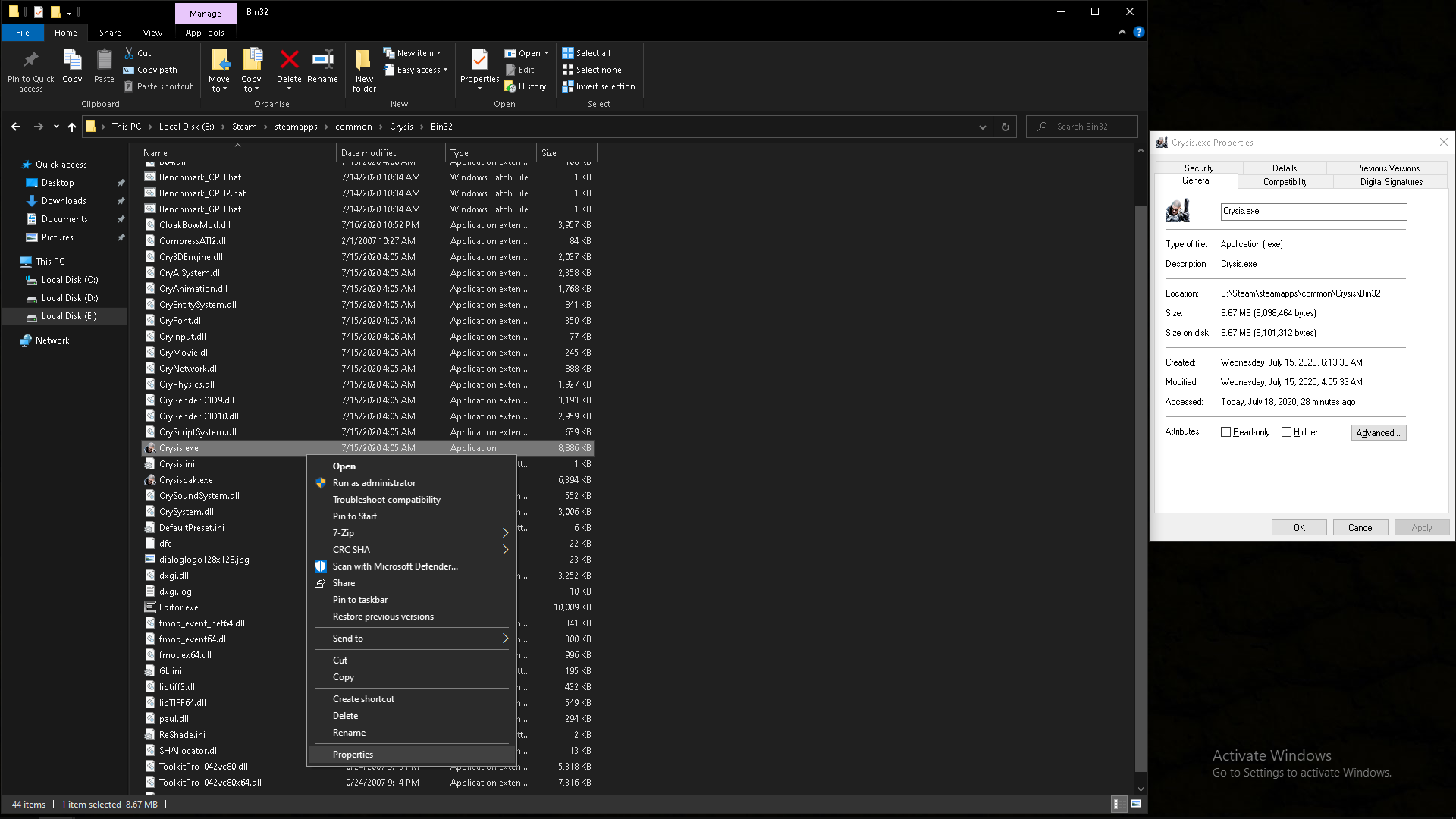Click the New folder icon

(364, 60)
